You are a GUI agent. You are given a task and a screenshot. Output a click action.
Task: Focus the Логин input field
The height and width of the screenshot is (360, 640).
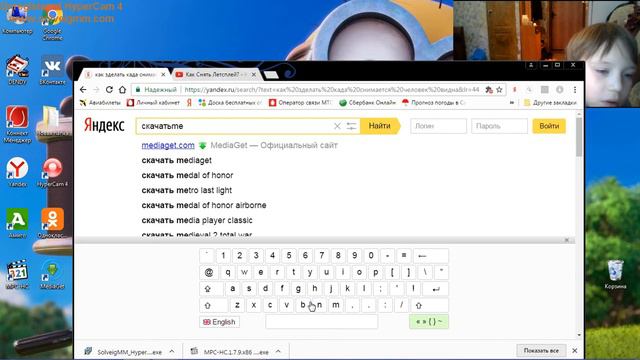coord(438,126)
